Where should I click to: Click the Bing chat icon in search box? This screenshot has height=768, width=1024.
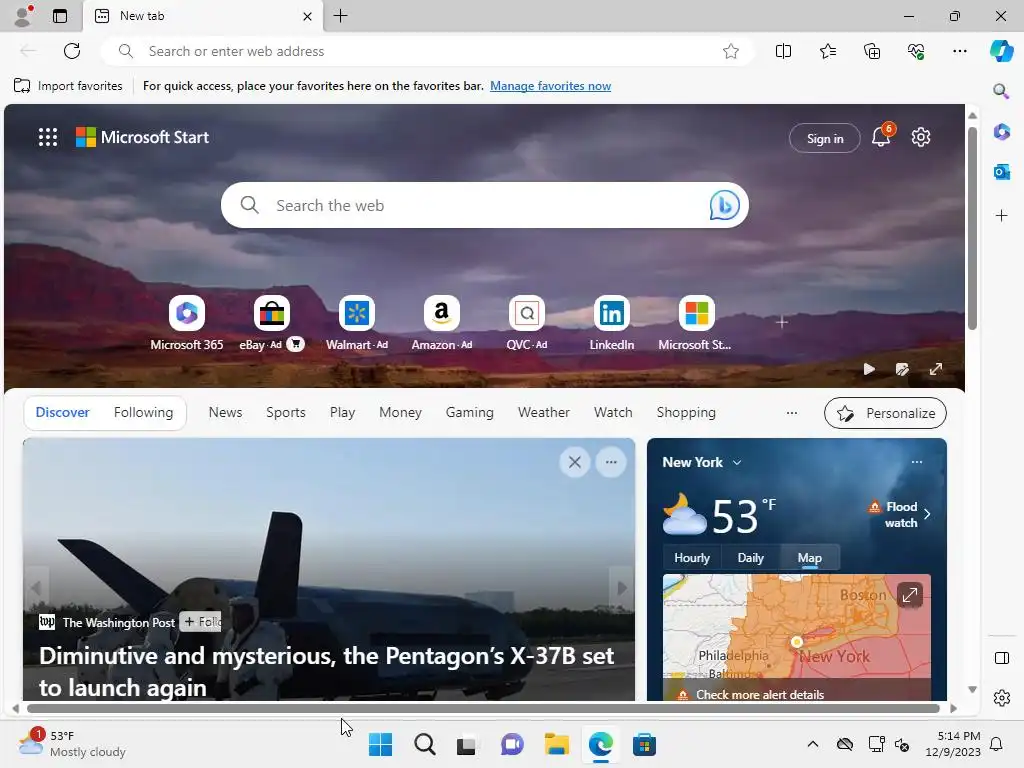pyautogui.click(x=724, y=205)
